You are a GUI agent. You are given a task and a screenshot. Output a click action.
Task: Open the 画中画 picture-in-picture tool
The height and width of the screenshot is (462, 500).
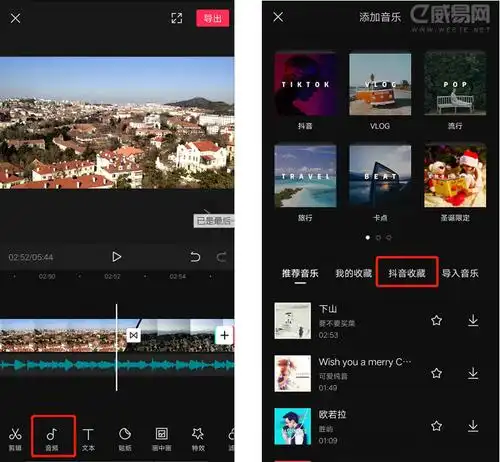click(162, 439)
